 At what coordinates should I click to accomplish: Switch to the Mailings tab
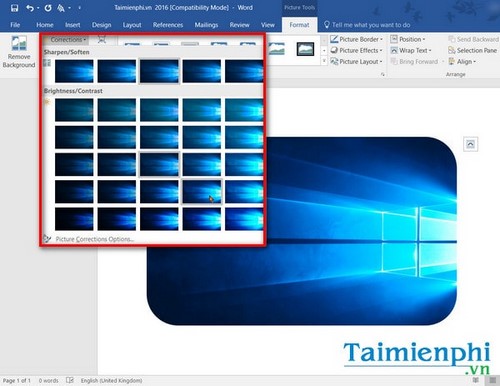(206, 25)
